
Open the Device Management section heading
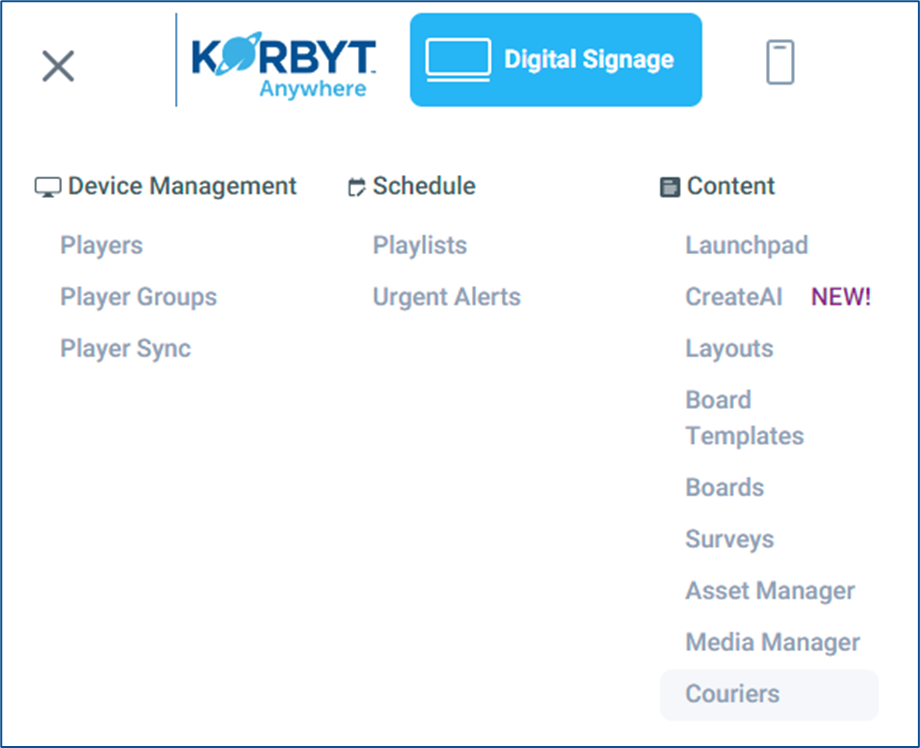pyautogui.click(x=182, y=186)
